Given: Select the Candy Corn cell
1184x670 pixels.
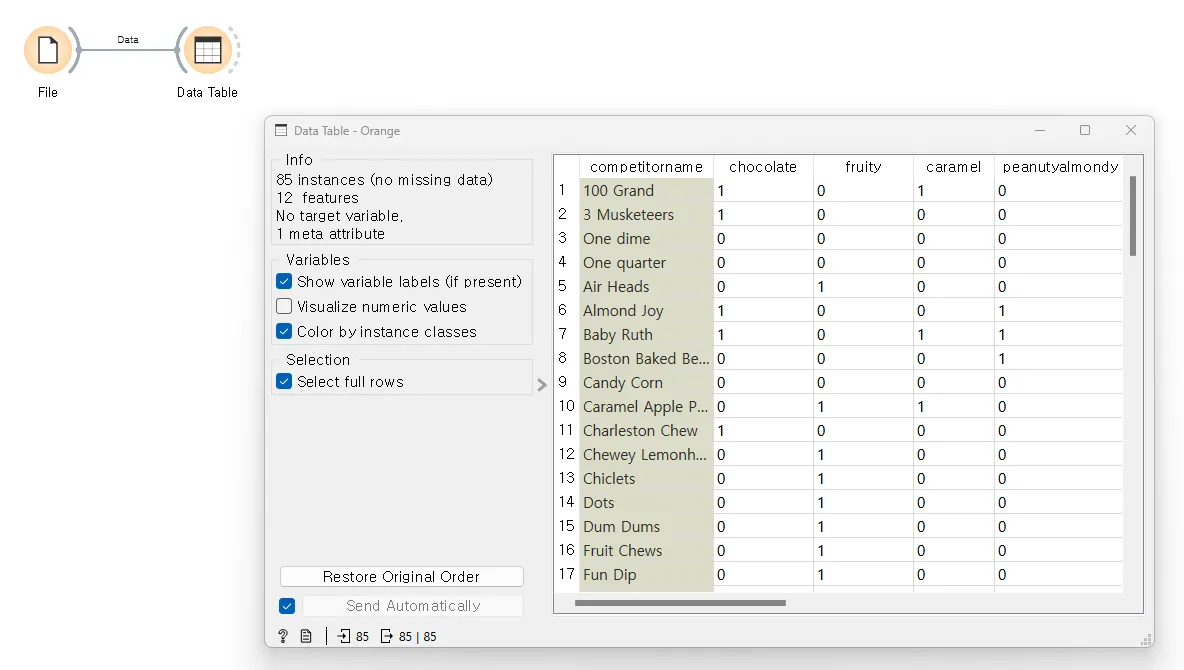Looking at the screenshot, I should pyautogui.click(x=646, y=382).
